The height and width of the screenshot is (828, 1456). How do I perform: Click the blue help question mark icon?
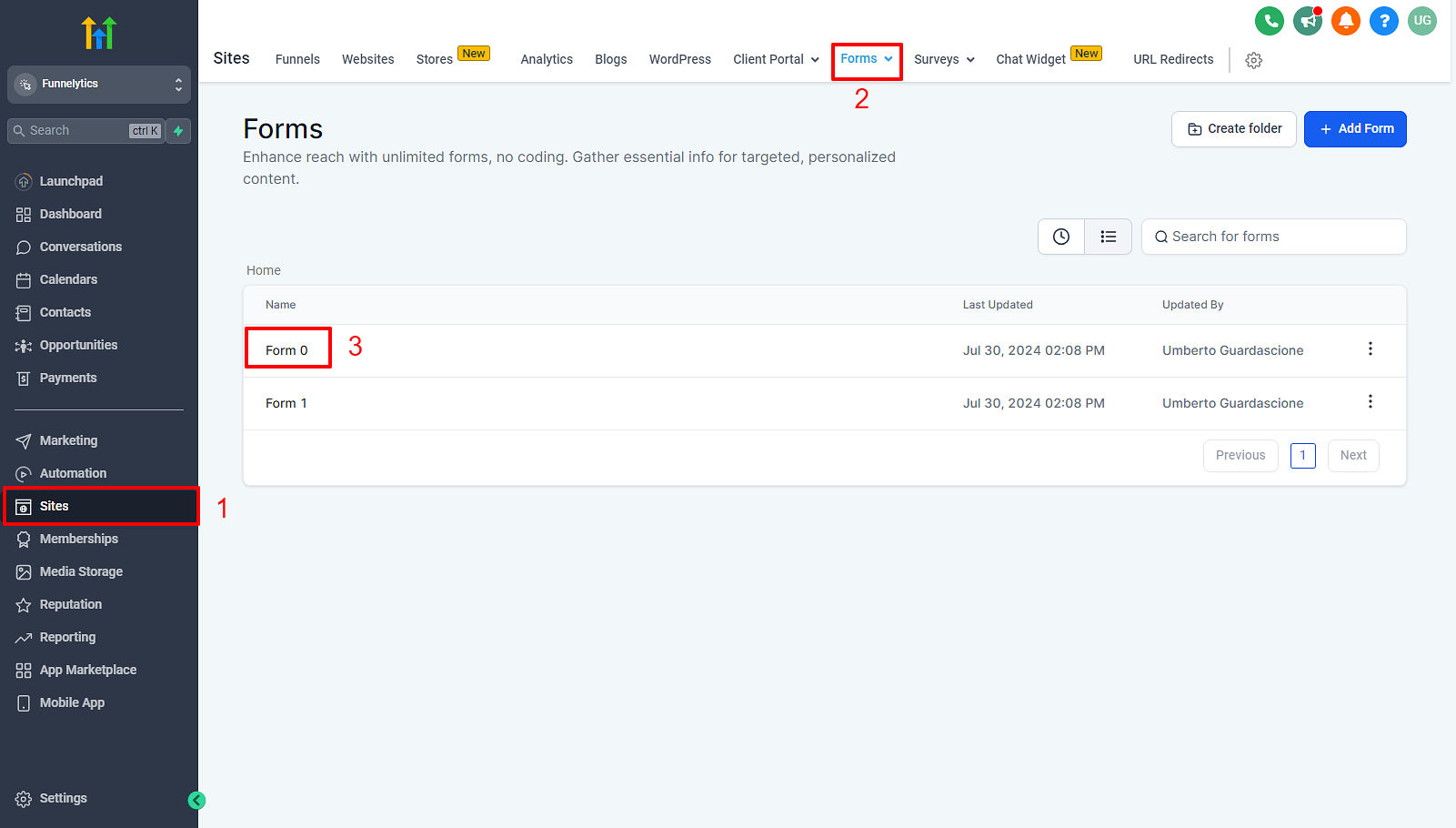[x=1384, y=21]
